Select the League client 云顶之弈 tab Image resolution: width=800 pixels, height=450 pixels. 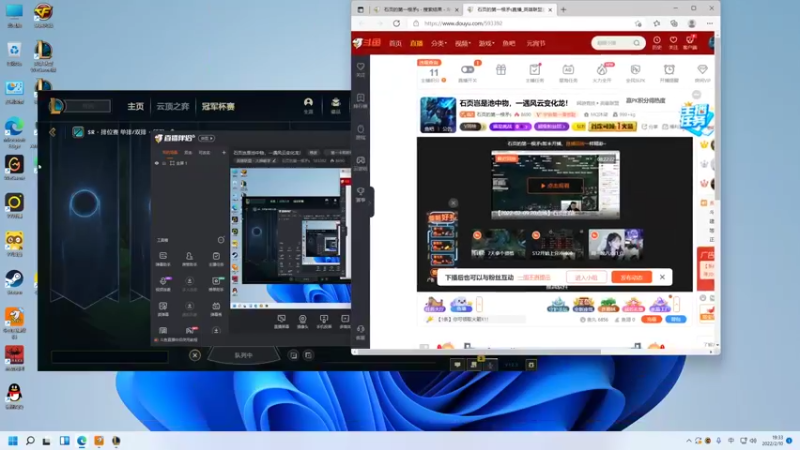pos(172,106)
